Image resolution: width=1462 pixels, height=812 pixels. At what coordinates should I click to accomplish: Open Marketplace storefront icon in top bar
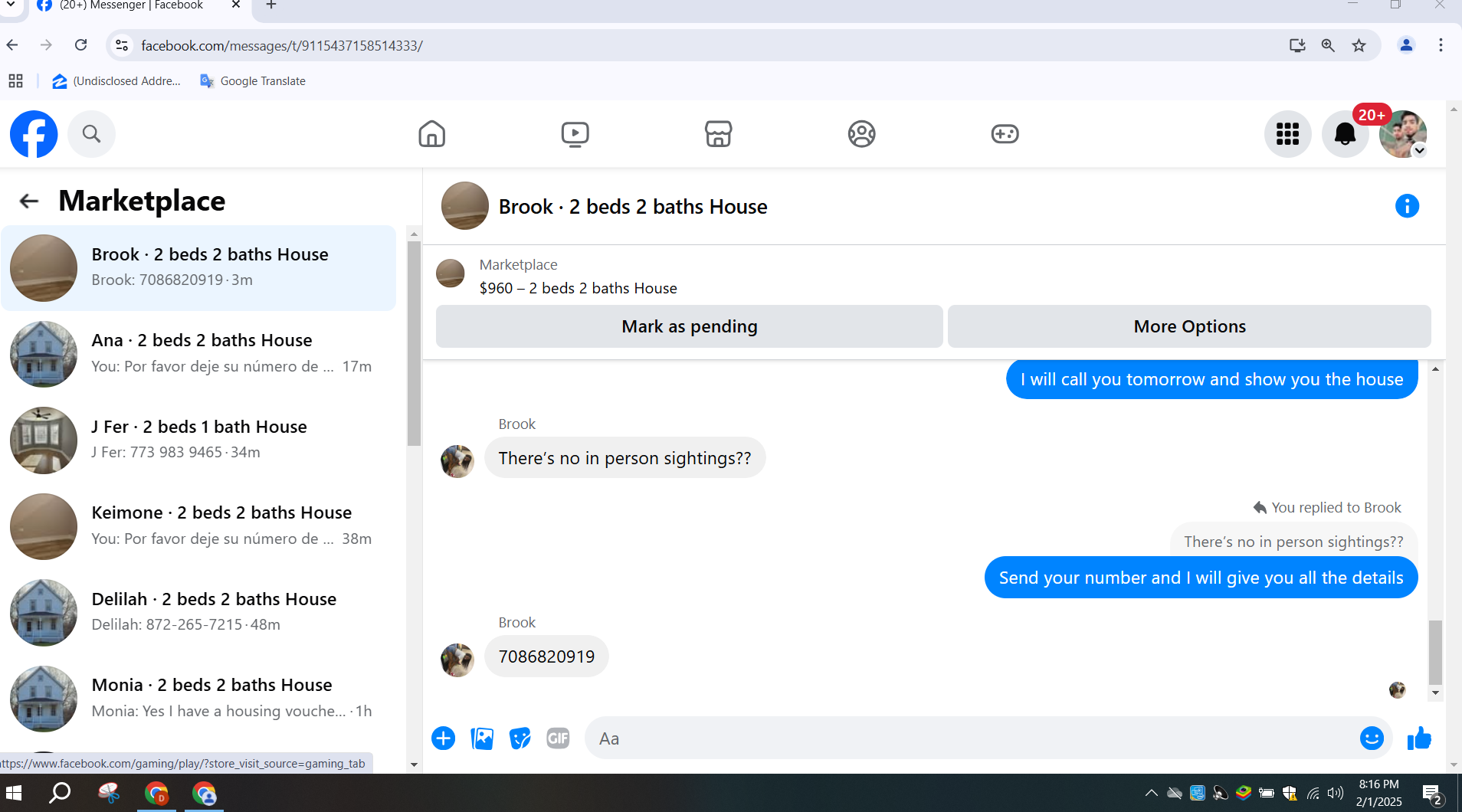point(718,134)
